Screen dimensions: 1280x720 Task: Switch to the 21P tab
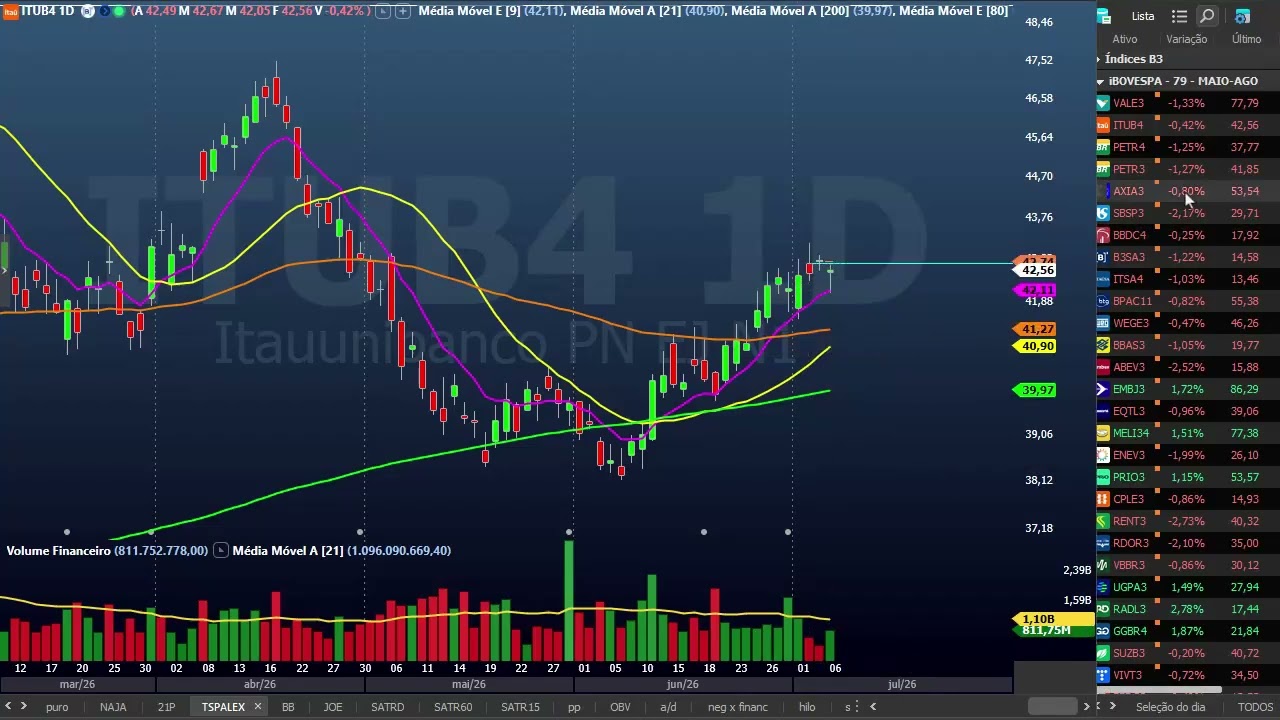pyautogui.click(x=166, y=707)
